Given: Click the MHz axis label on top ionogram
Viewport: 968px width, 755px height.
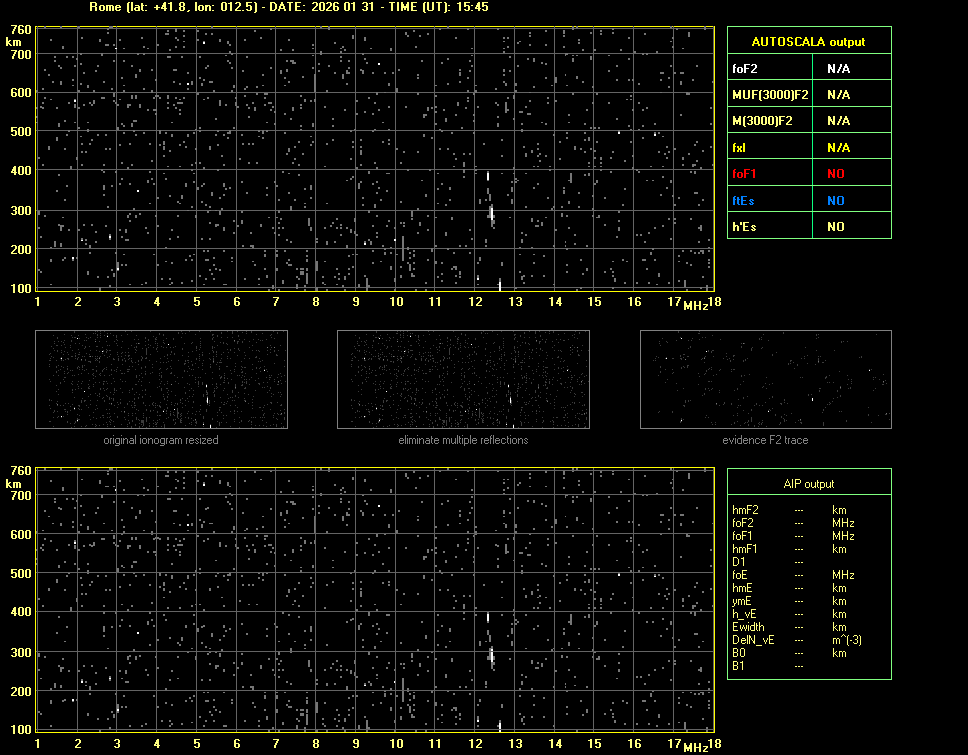Looking at the screenshot, I should [695, 304].
